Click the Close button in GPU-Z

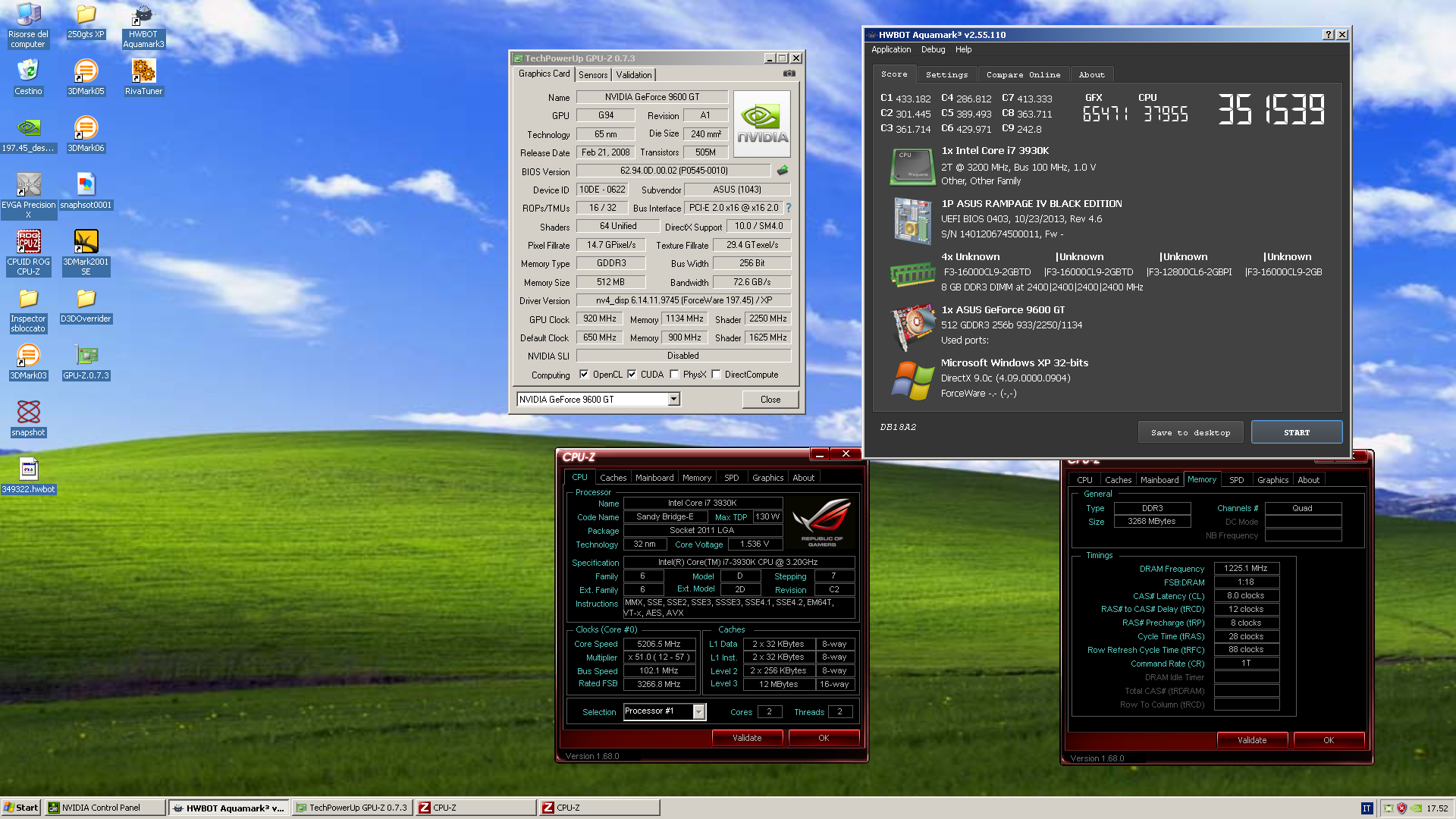770,400
